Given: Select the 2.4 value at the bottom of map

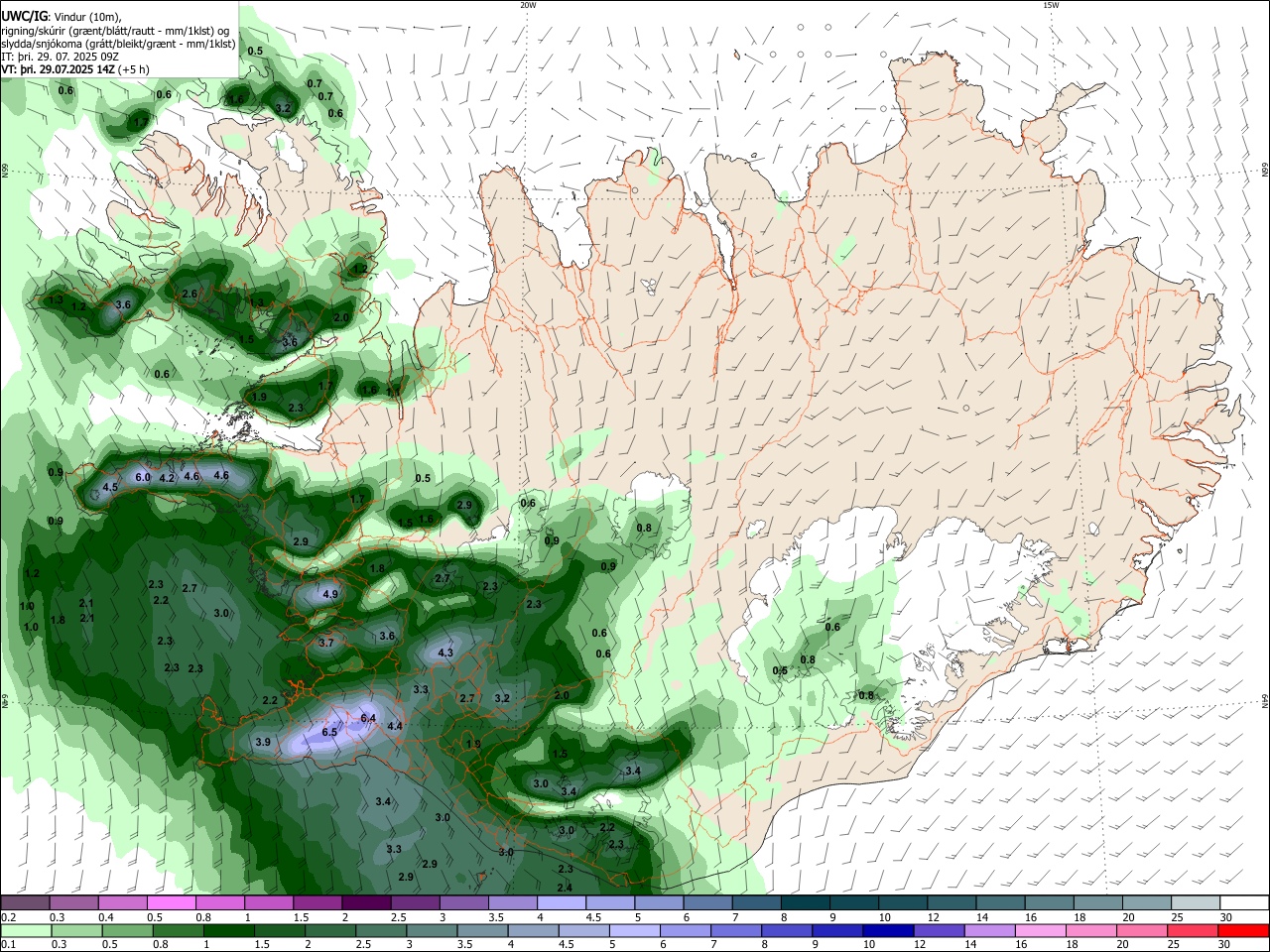Looking at the screenshot, I should (565, 888).
